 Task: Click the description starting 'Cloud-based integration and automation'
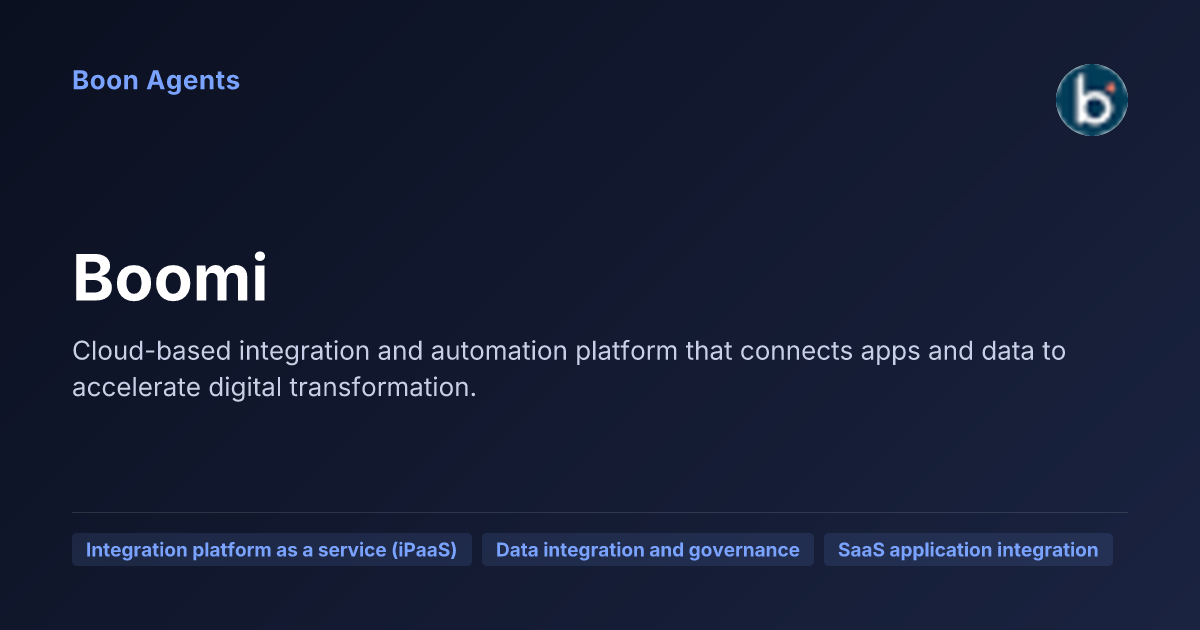(569, 369)
